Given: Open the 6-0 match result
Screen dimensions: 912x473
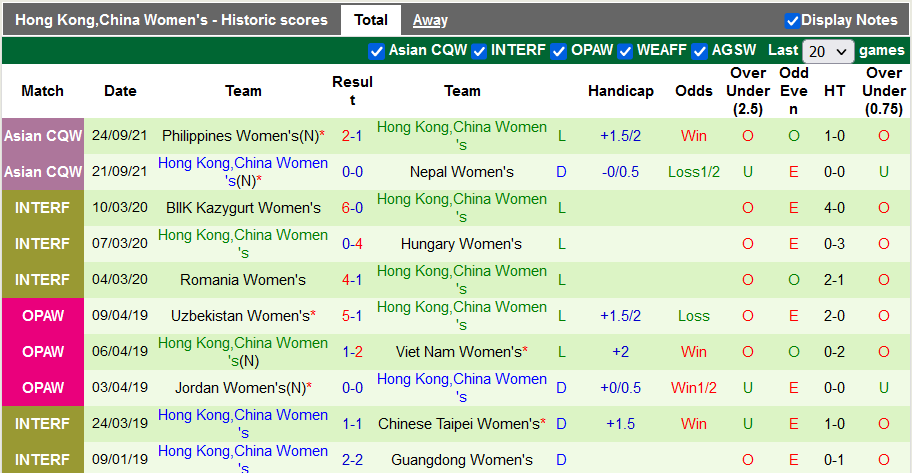Looking at the screenshot, I should tap(352, 208).
